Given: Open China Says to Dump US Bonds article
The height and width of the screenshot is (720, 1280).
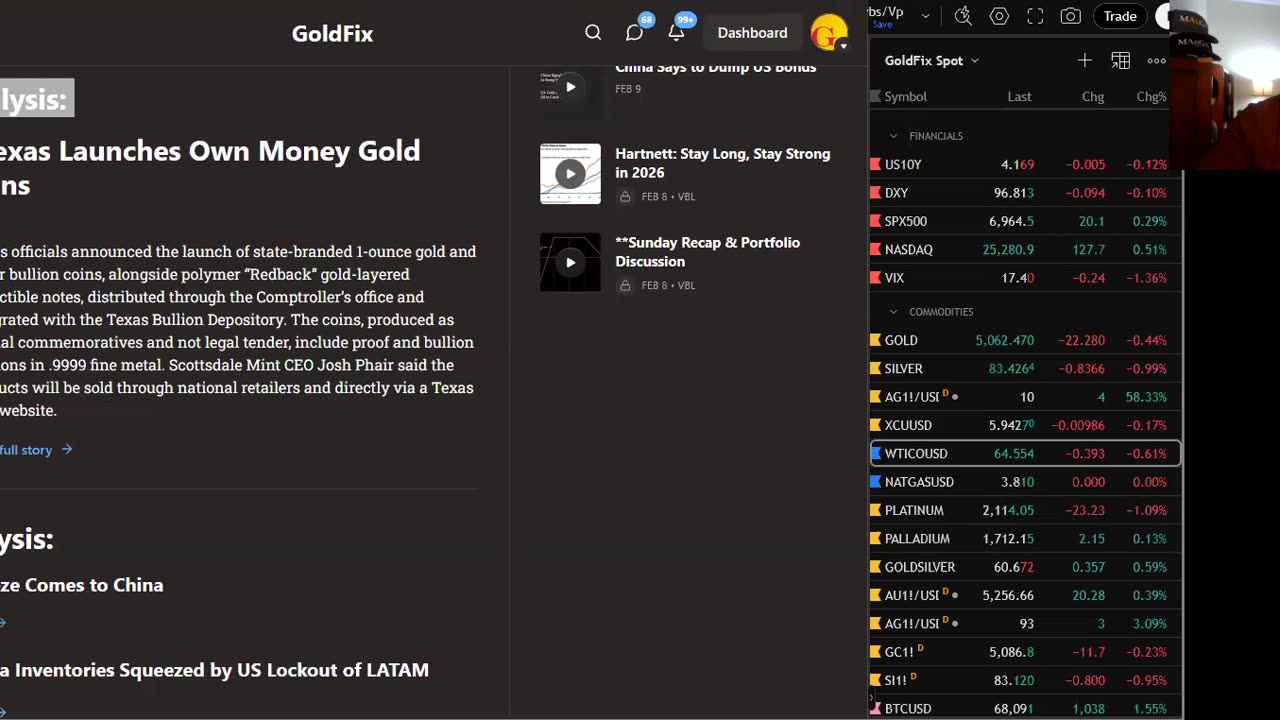Looking at the screenshot, I should 716,68.
